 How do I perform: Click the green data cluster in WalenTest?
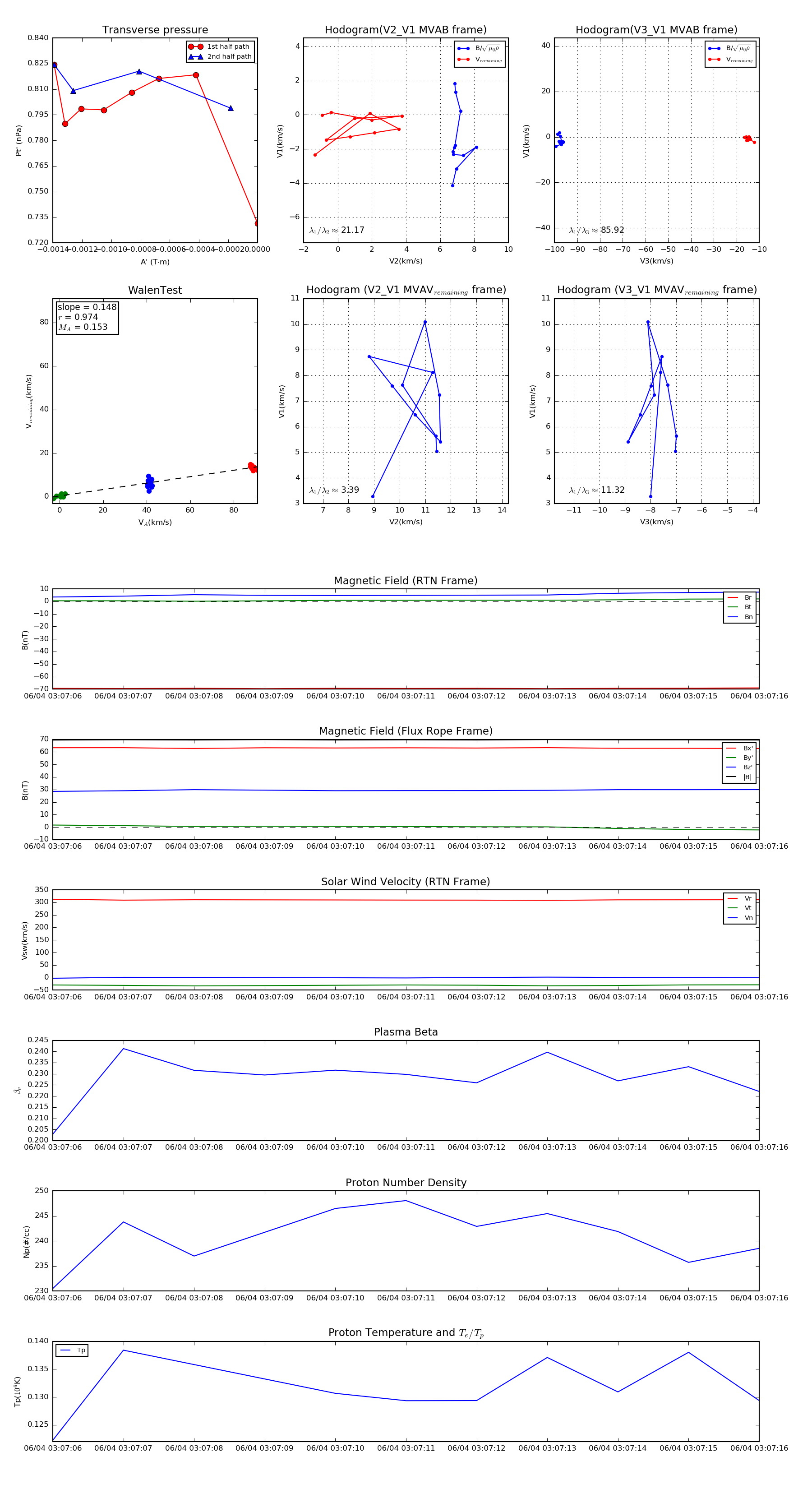coord(60,496)
